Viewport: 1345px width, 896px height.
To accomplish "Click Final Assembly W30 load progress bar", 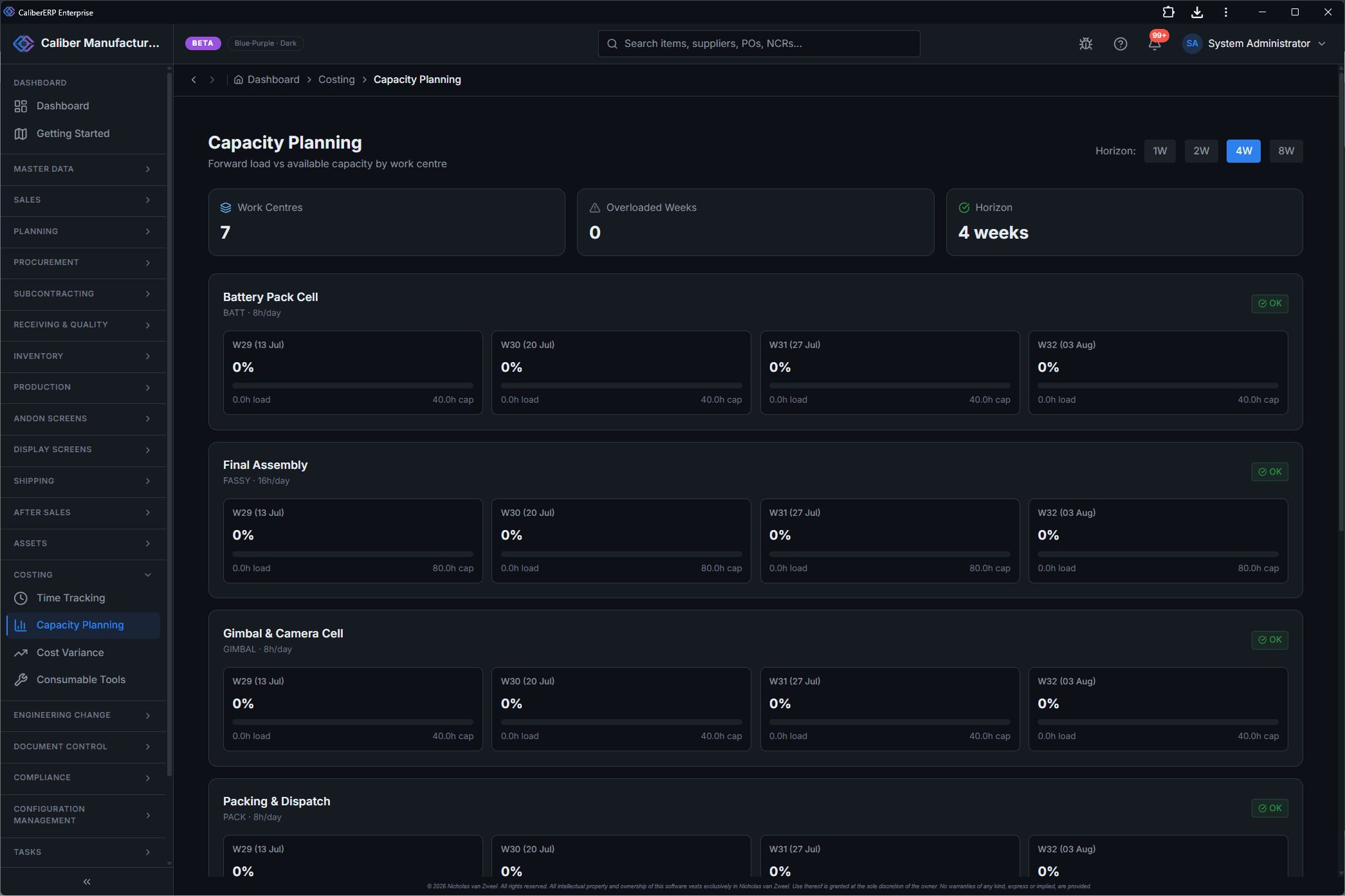I will tap(621, 554).
